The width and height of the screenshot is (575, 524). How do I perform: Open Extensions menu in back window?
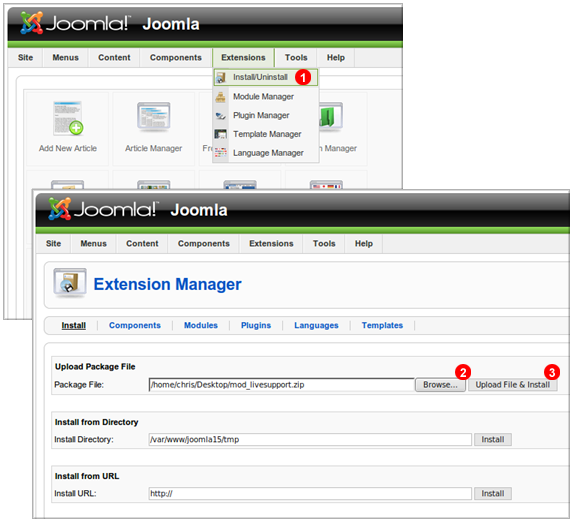(243, 58)
